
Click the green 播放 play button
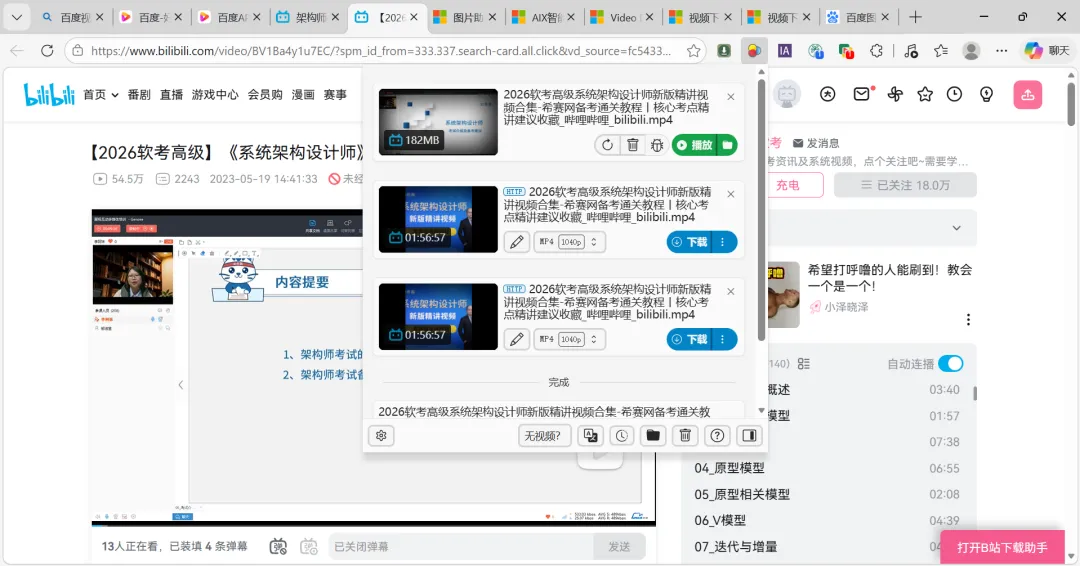tap(695, 145)
